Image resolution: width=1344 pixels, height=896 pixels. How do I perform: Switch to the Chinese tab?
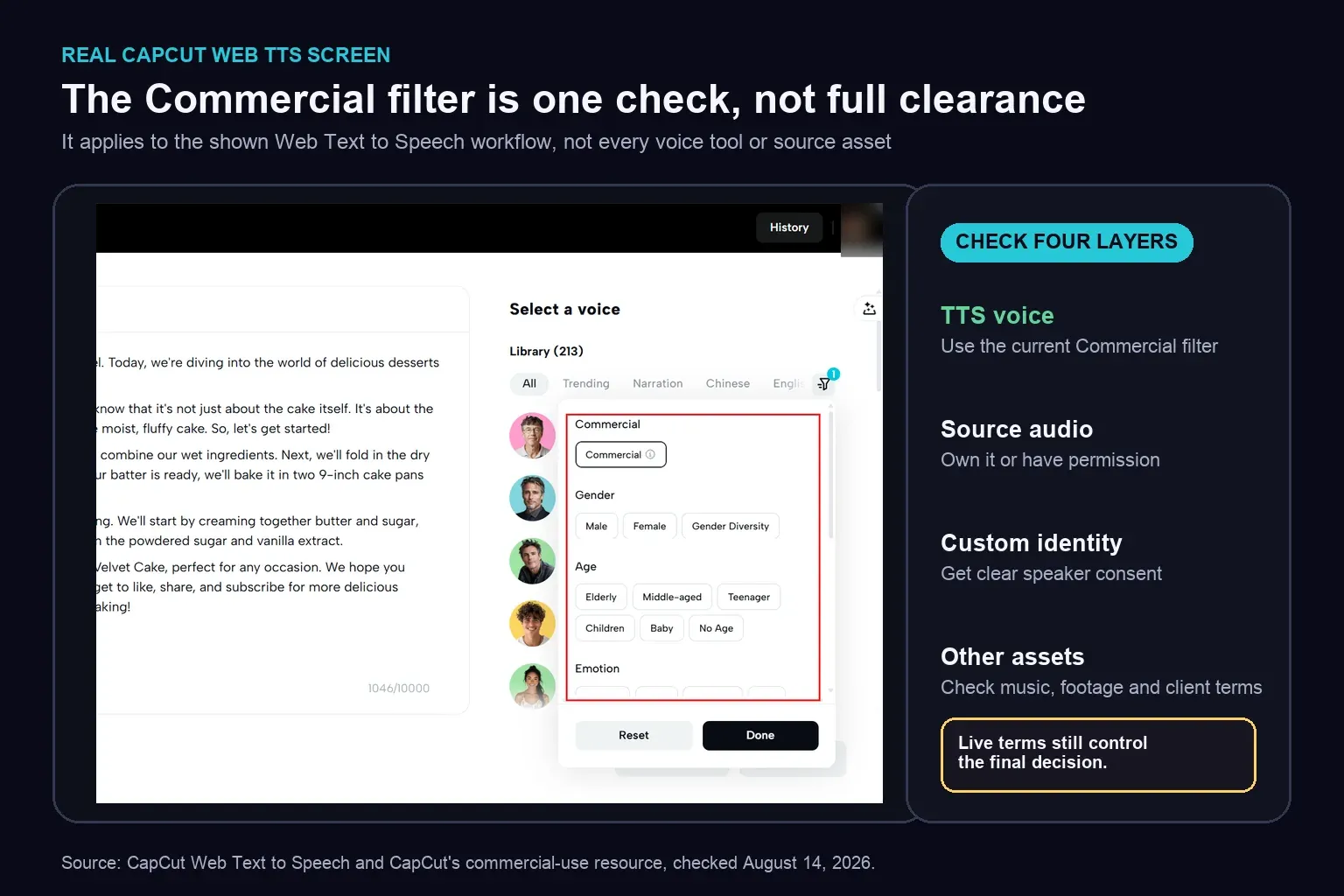coord(728,383)
